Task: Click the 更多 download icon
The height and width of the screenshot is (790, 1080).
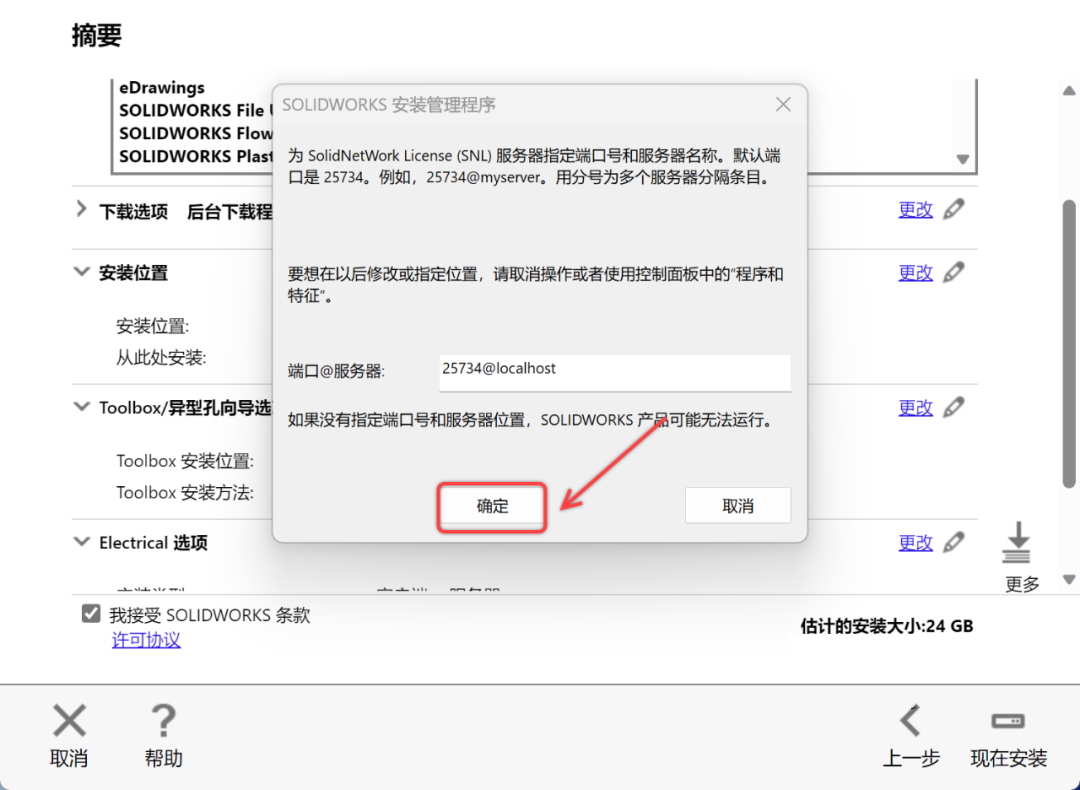Action: click(x=1018, y=543)
